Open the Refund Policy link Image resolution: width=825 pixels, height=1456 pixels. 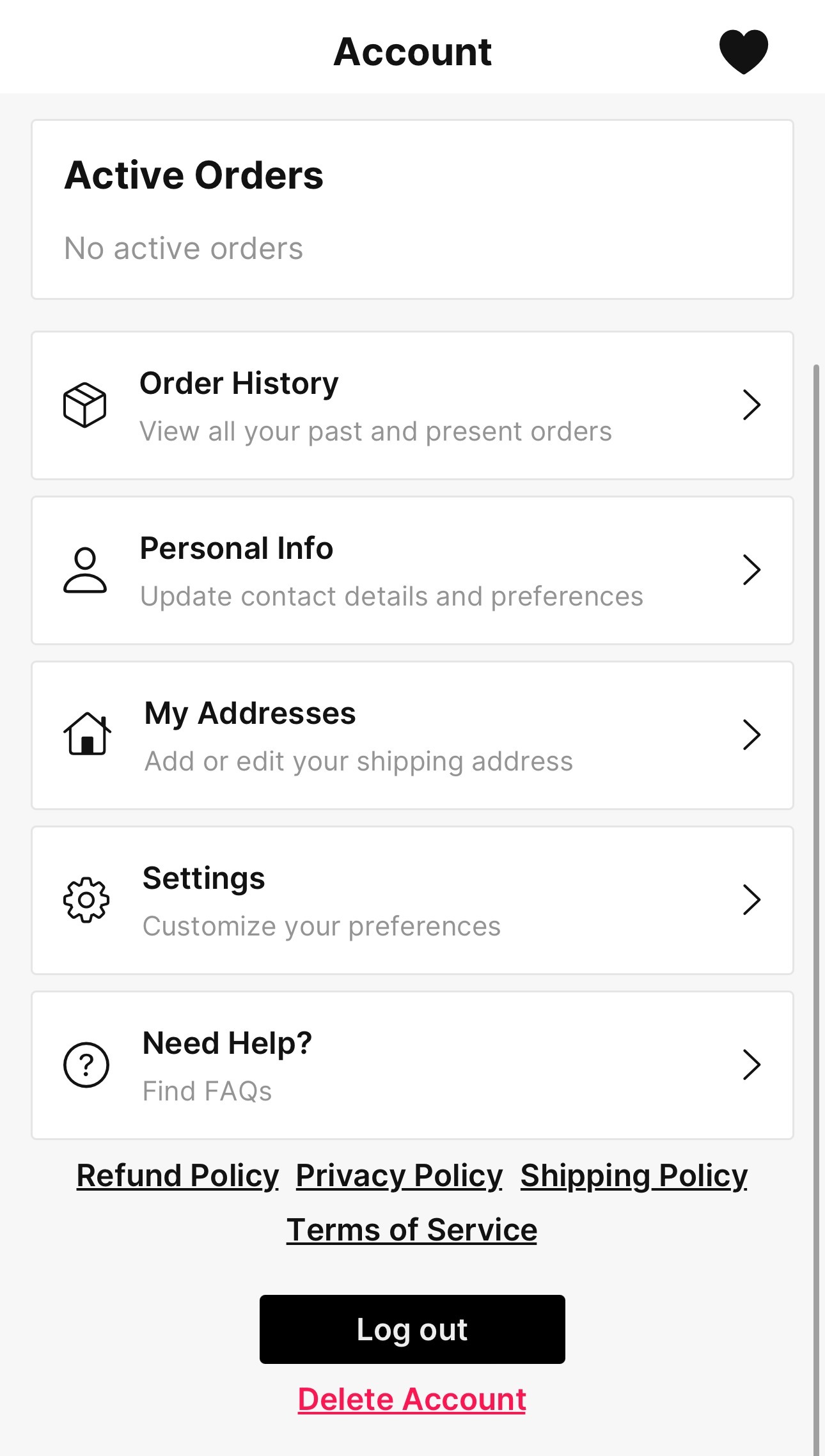(x=178, y=1176)
